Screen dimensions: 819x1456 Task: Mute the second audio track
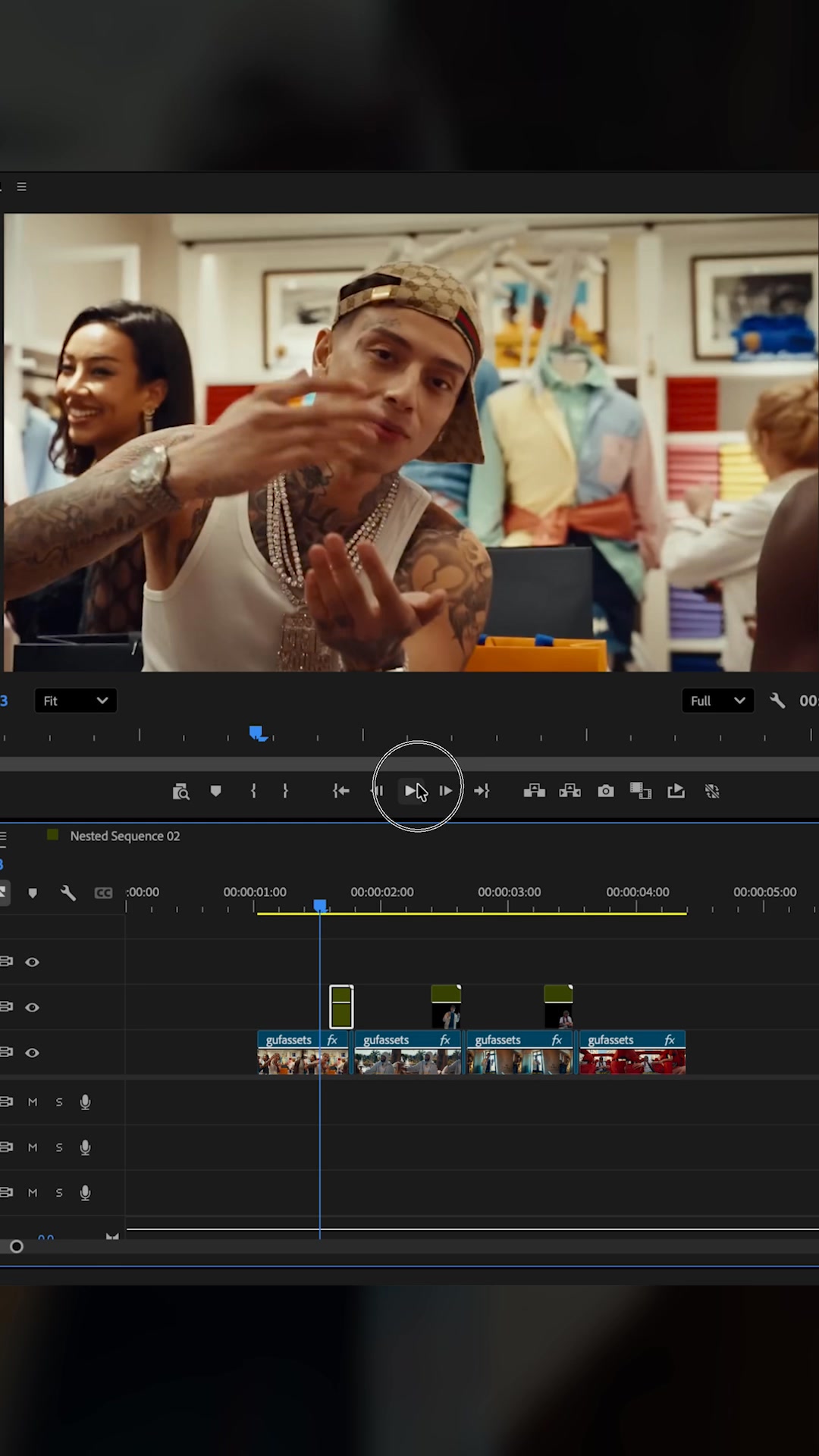pyautogui.click(x=33, y=1147)
